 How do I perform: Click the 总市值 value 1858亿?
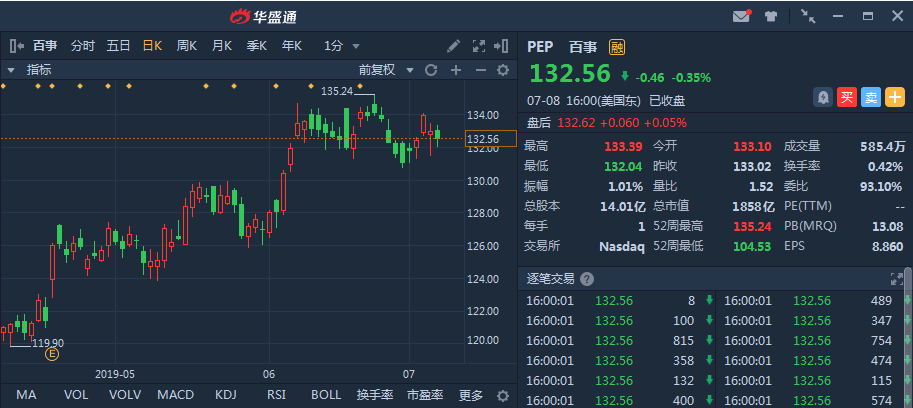[753, 206]
